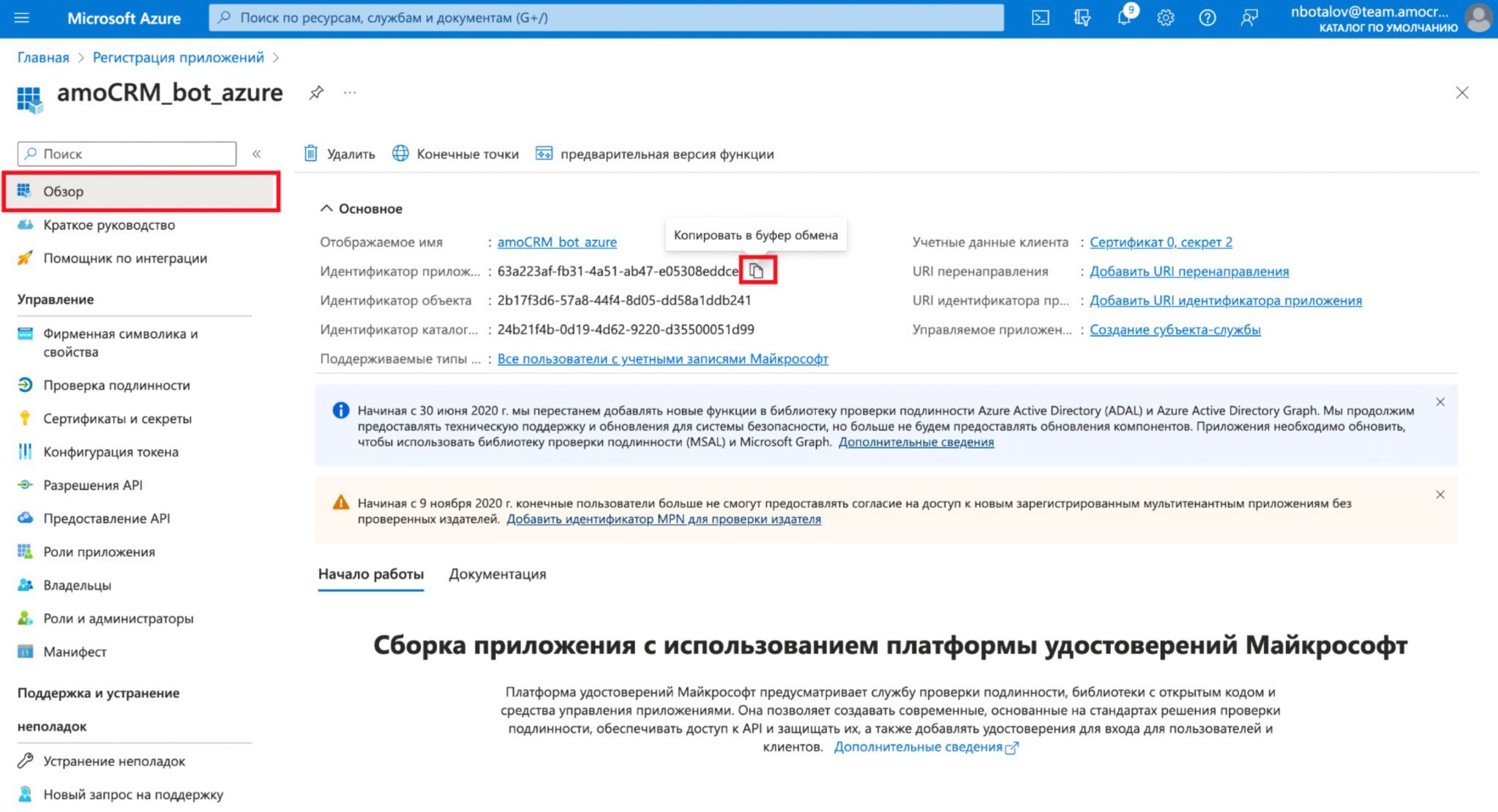
Task: Switch to the Документация tab
Action: click(x=498, y=574)
